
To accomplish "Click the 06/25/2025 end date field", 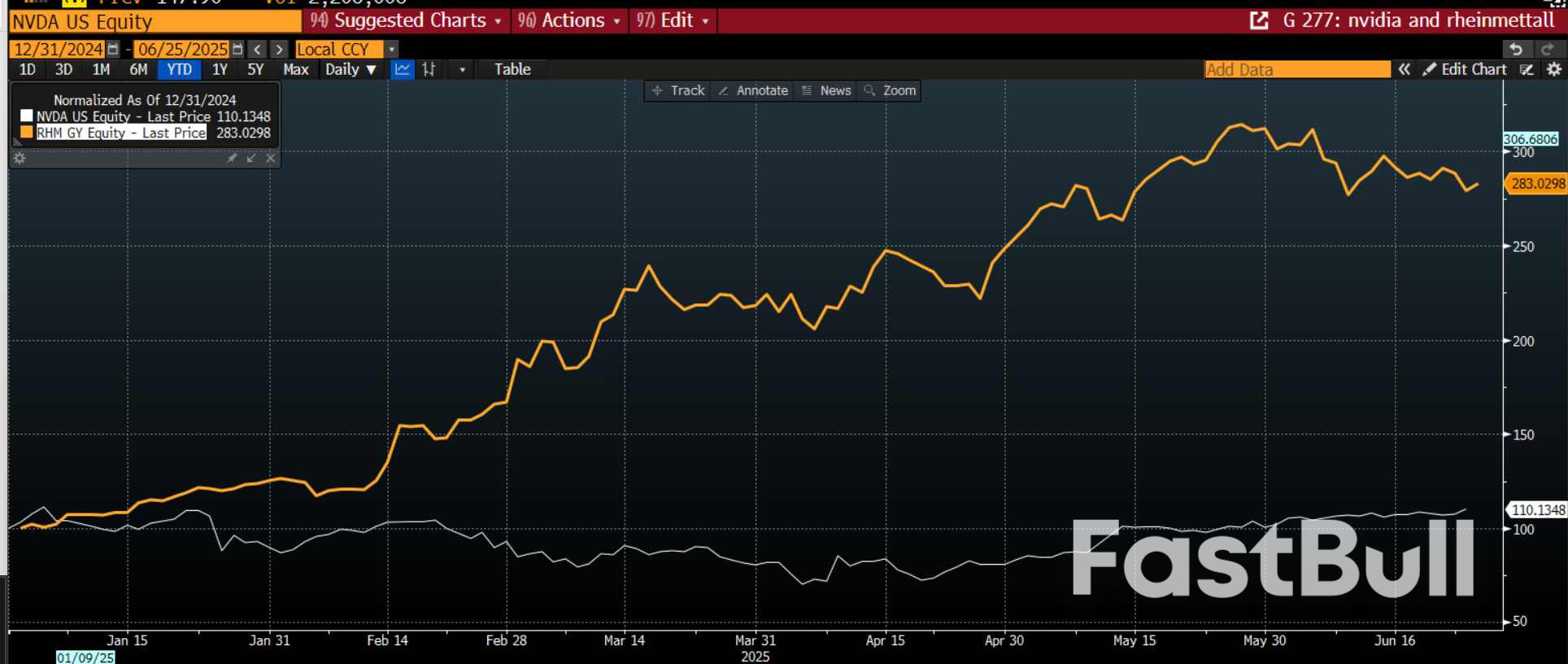I will [x=182, y=50].
